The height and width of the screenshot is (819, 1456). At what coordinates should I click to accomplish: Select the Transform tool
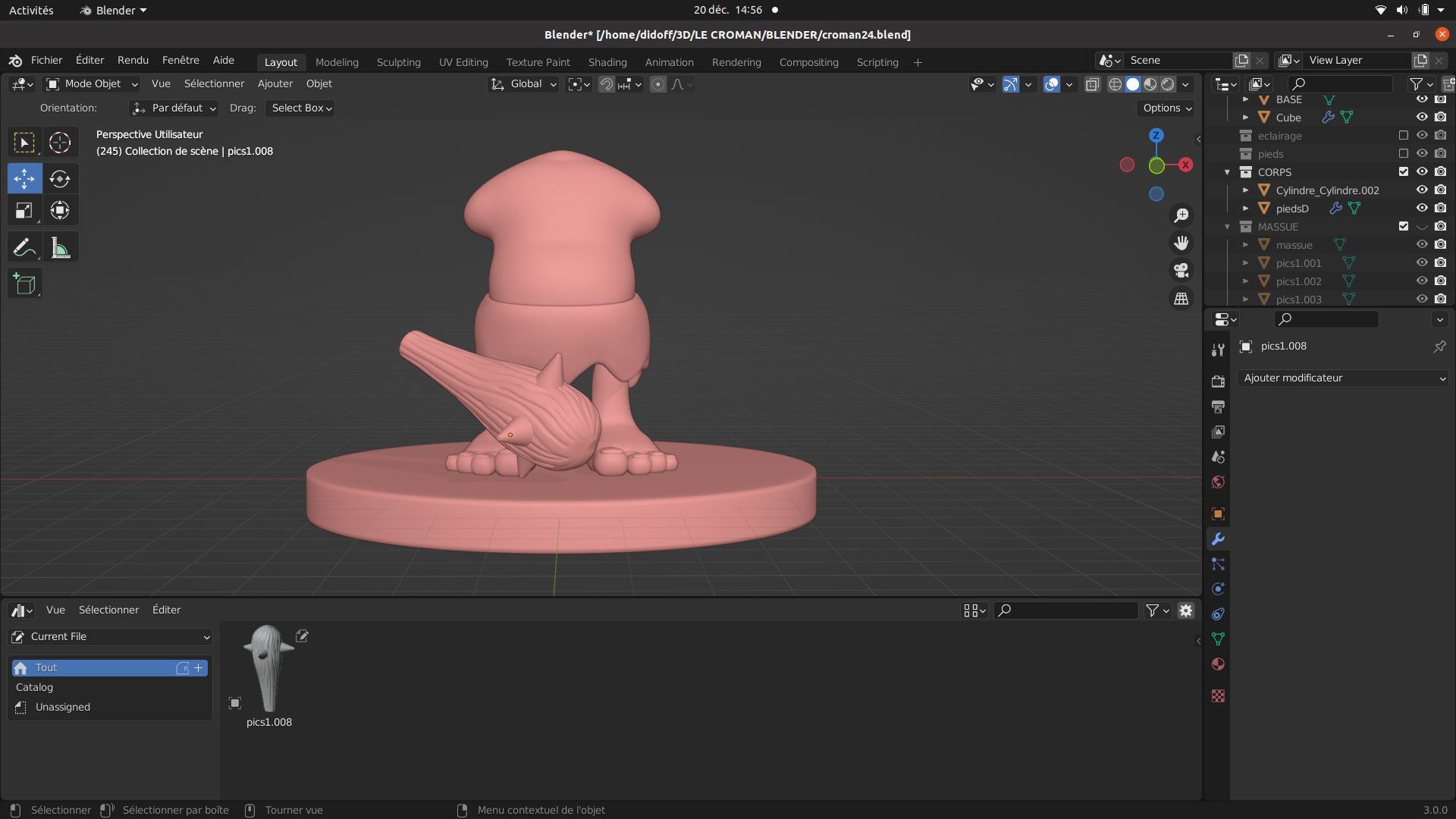[x=60, y=211]
